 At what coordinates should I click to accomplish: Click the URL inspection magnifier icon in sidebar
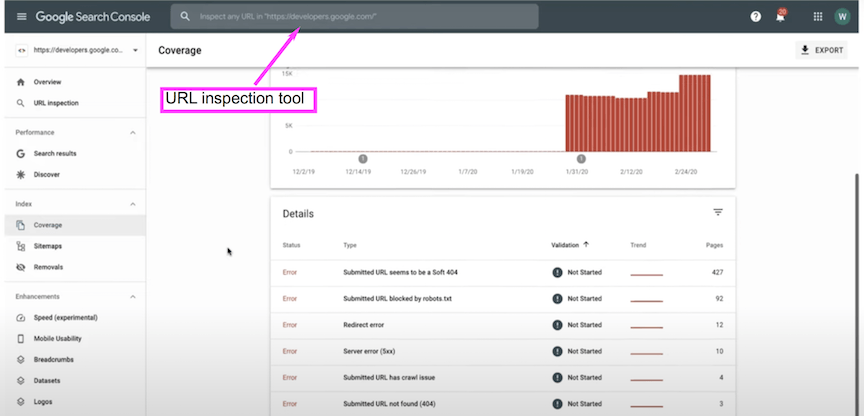pos(21,103)
